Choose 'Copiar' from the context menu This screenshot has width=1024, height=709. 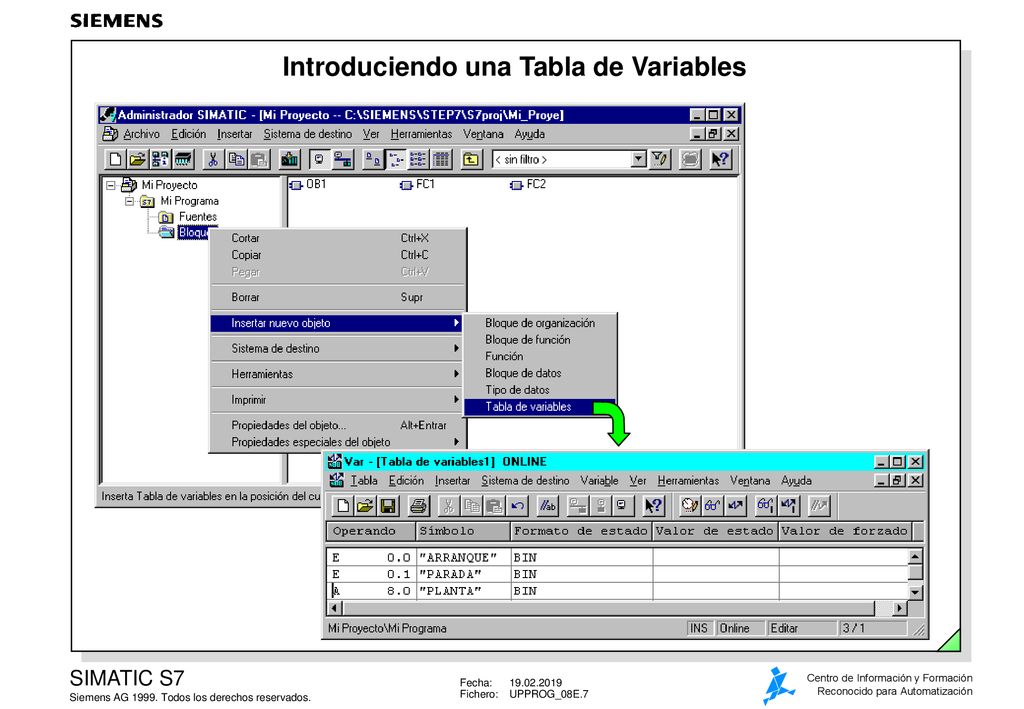[x=337, y=255]
